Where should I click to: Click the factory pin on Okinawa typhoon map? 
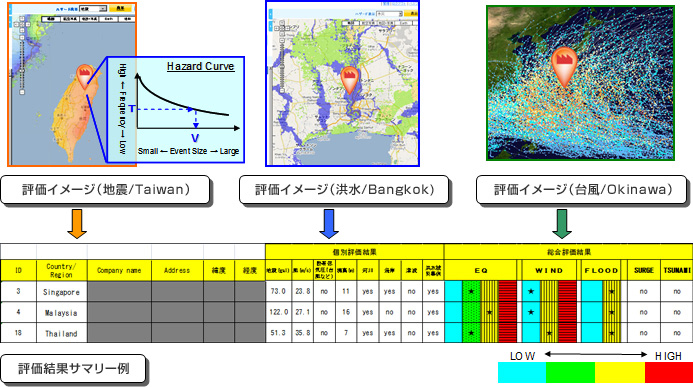click(x=564, y=65)
